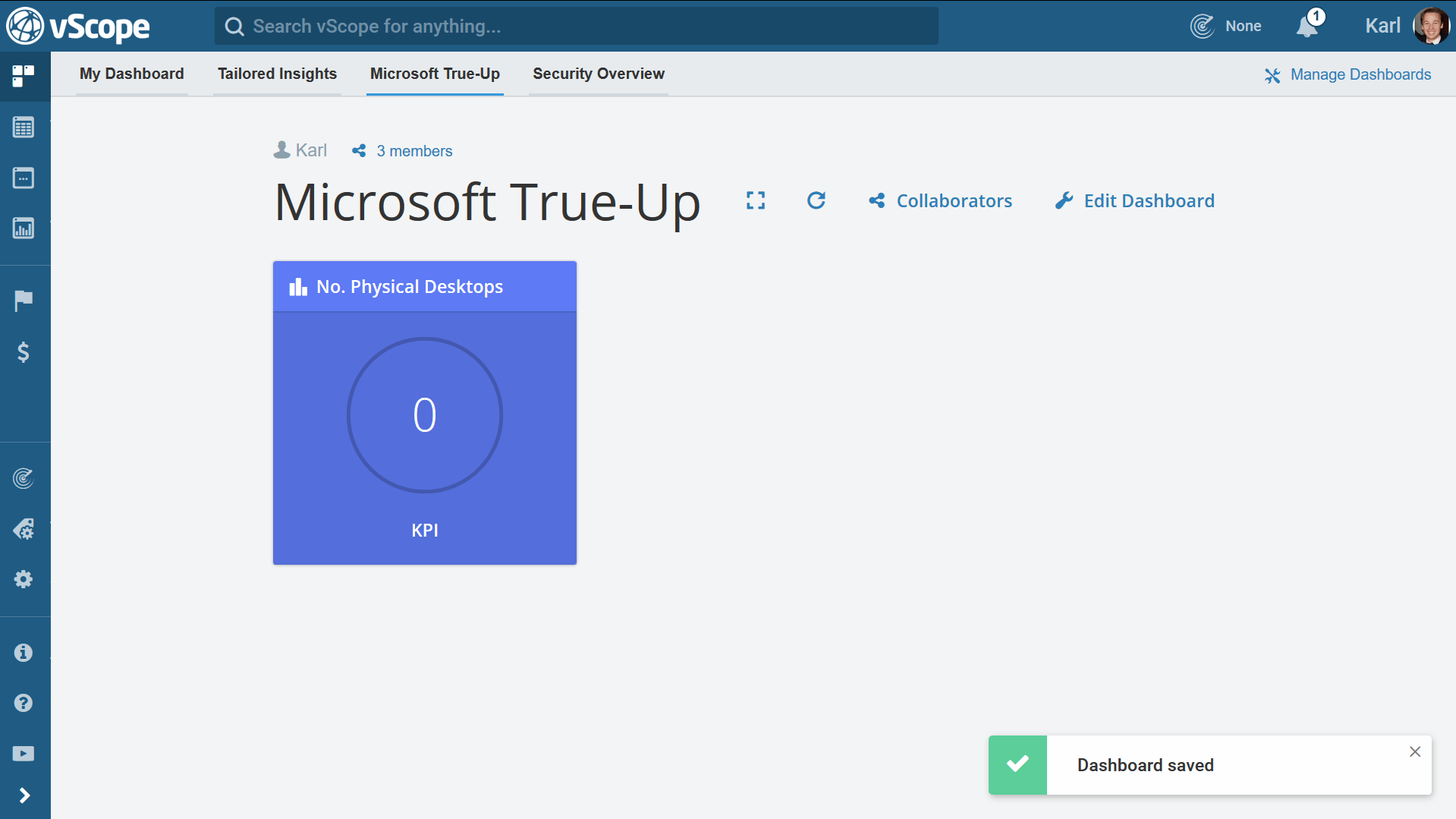Open the No. Physical Desktops widget title
Screen dimensions: 1456x819
pos(410,287)
